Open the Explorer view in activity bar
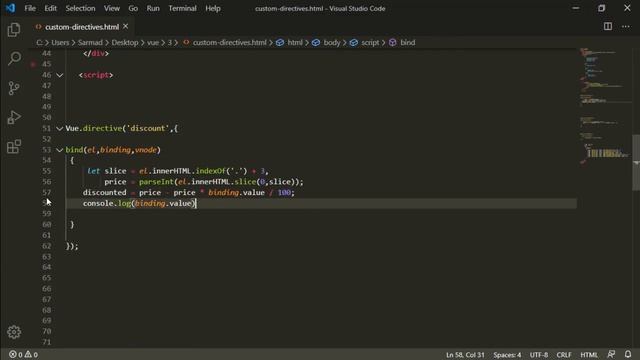This screenshot has width=640, height=360. click(x=14, y=30)
